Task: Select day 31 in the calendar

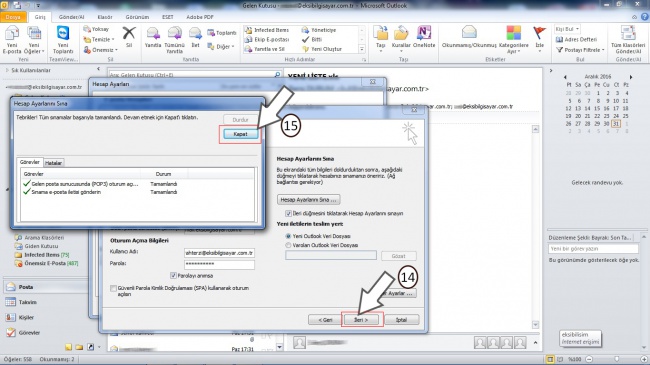Action: (616, 124)
